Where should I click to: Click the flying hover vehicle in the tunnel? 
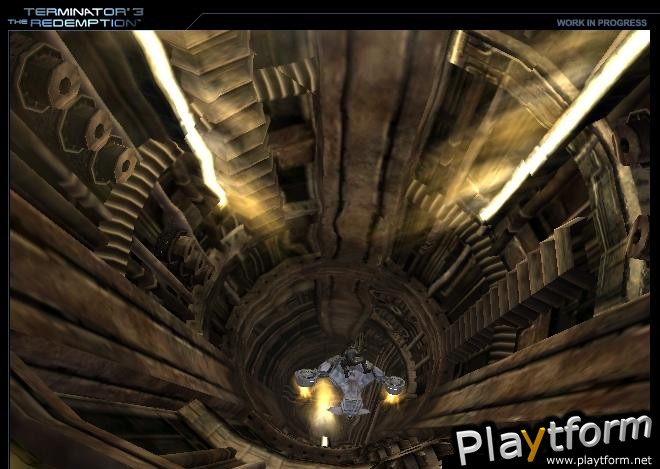[349, 383]
